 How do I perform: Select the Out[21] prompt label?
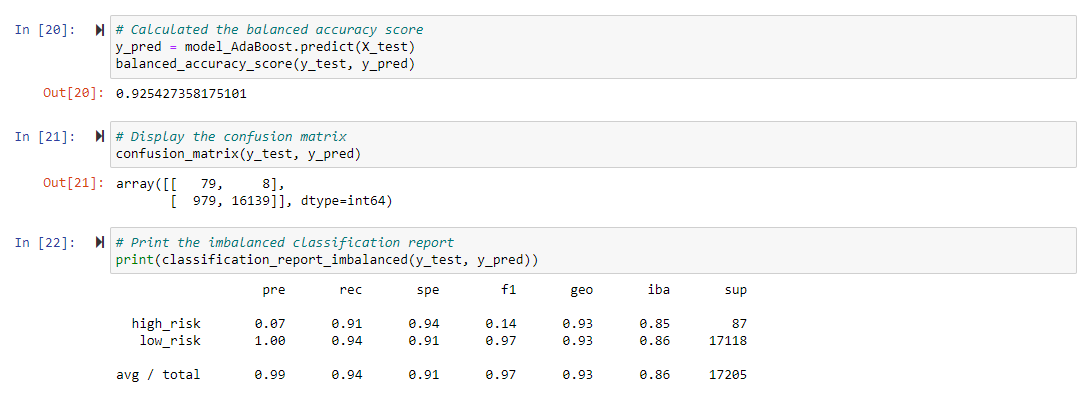coord(73,184)
